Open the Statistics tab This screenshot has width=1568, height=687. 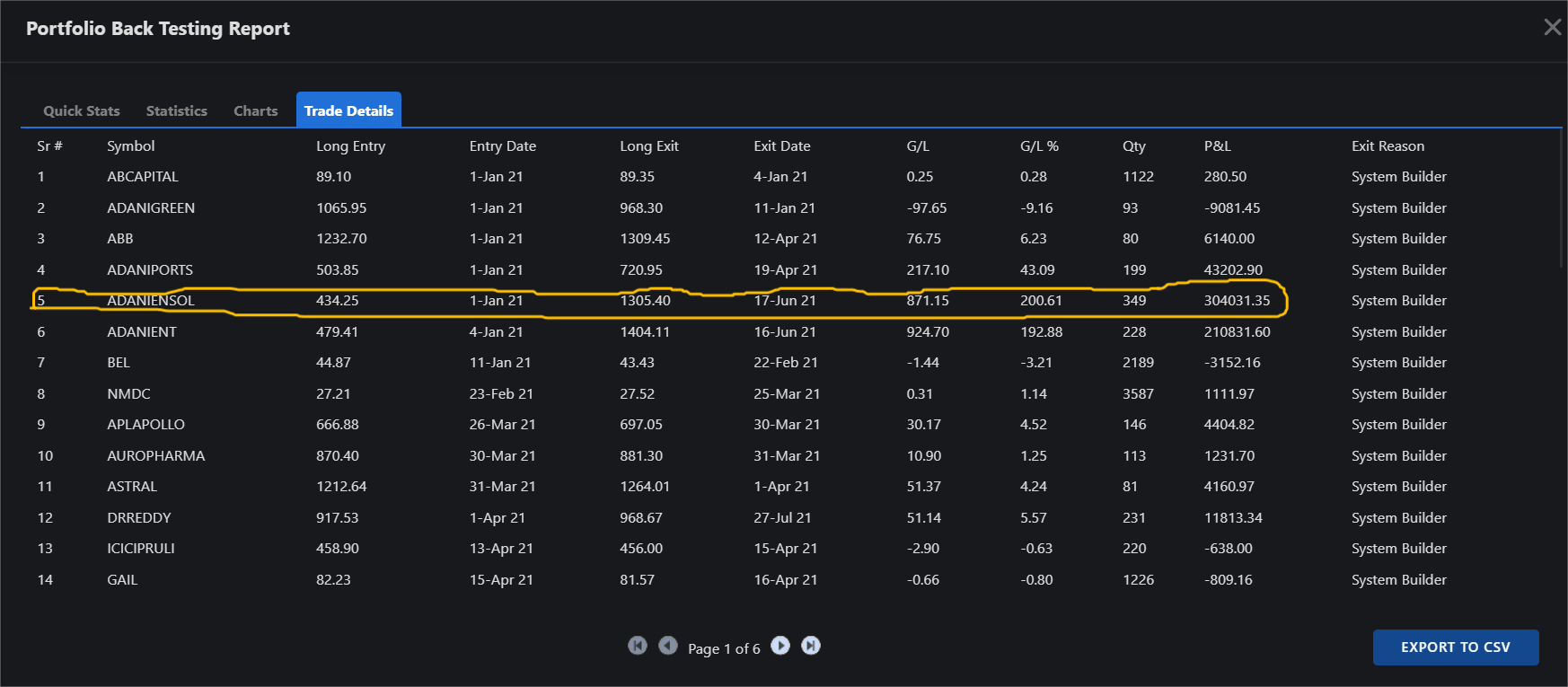177,110
